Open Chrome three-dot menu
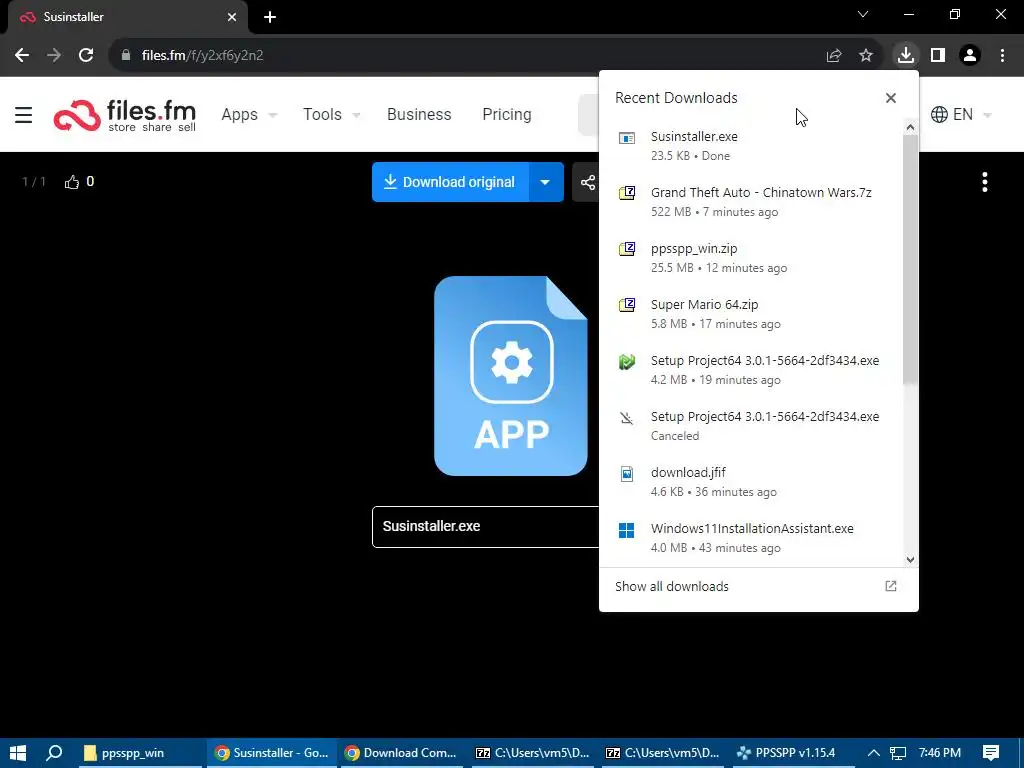This screenshot has width=1024, height=768. click(1002, 56)
